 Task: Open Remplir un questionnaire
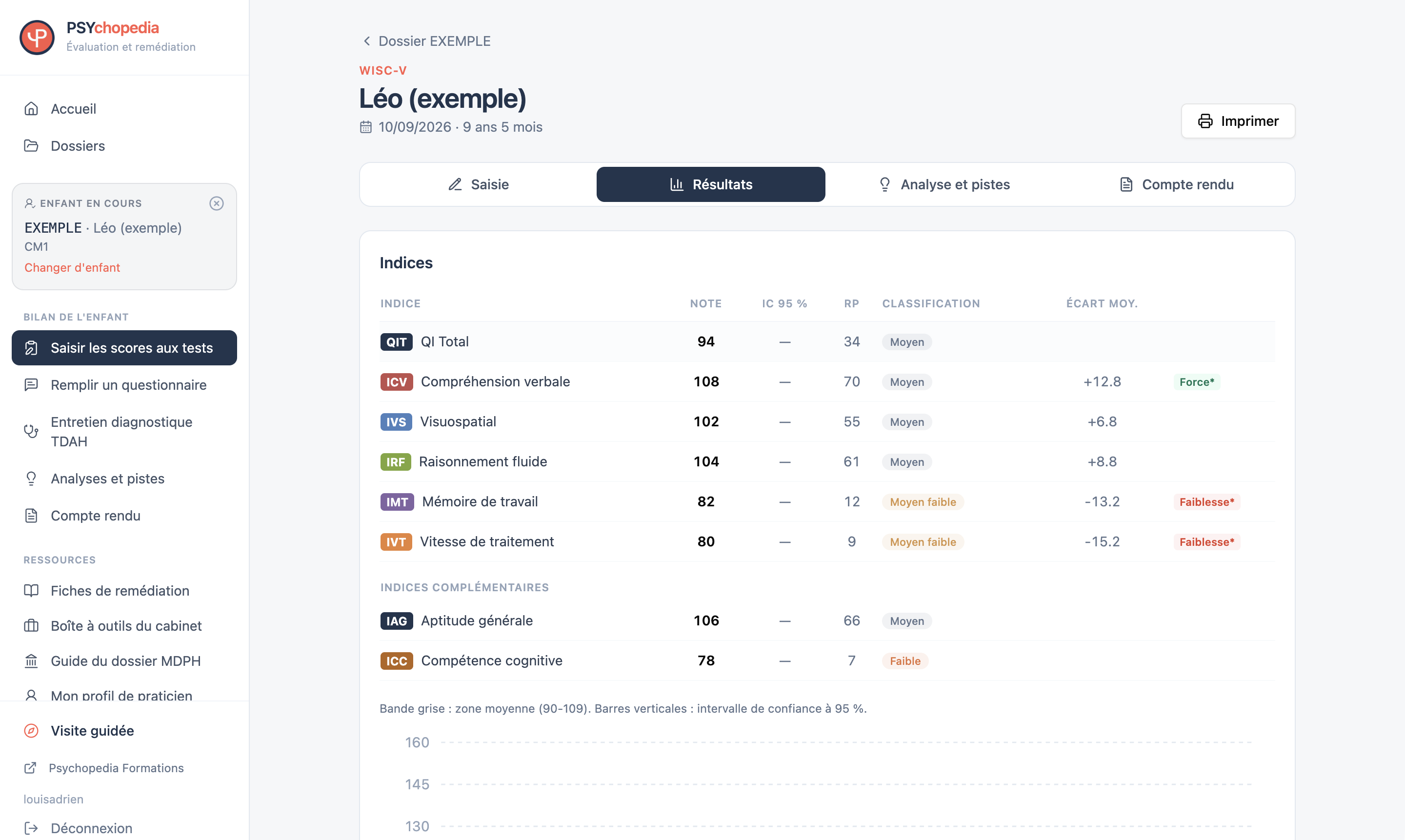(x=124, y=385)
